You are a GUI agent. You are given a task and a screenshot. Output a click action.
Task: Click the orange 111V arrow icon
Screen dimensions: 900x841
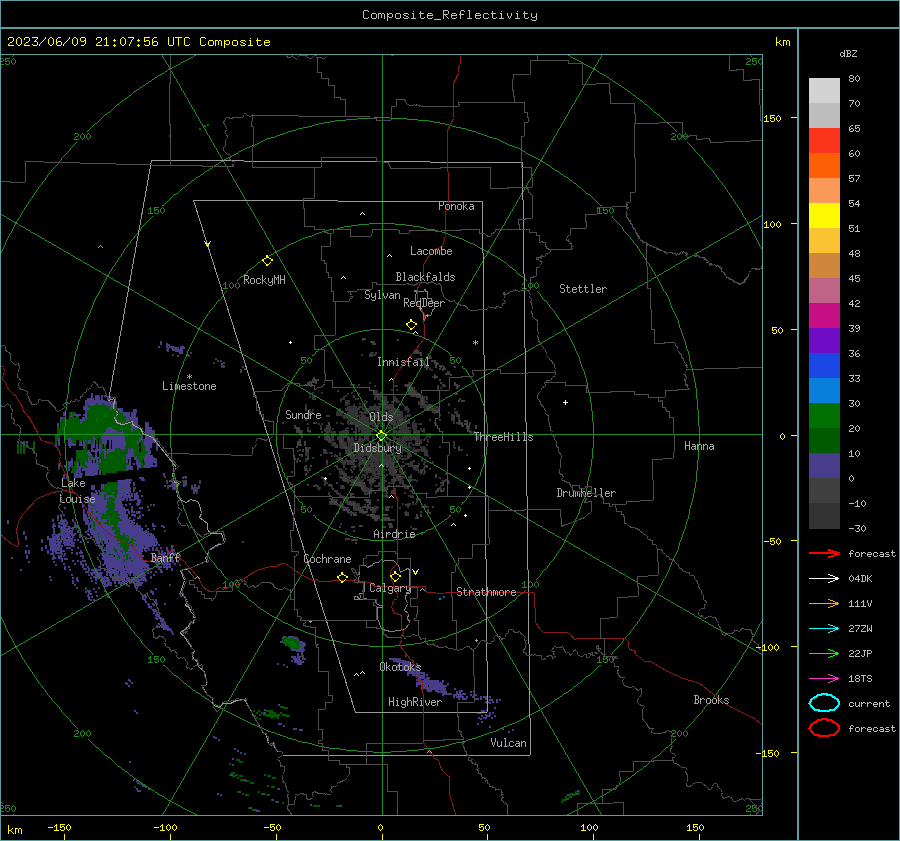tap(824, 603)
